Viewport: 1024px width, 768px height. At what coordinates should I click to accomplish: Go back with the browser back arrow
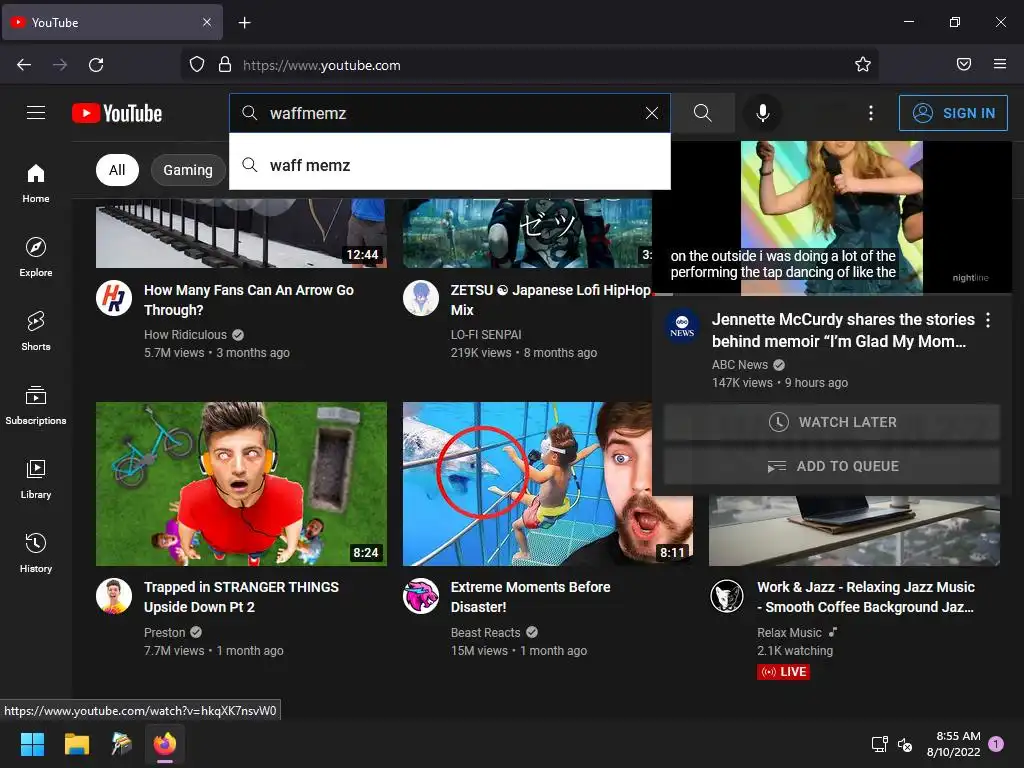click(24, 65)
